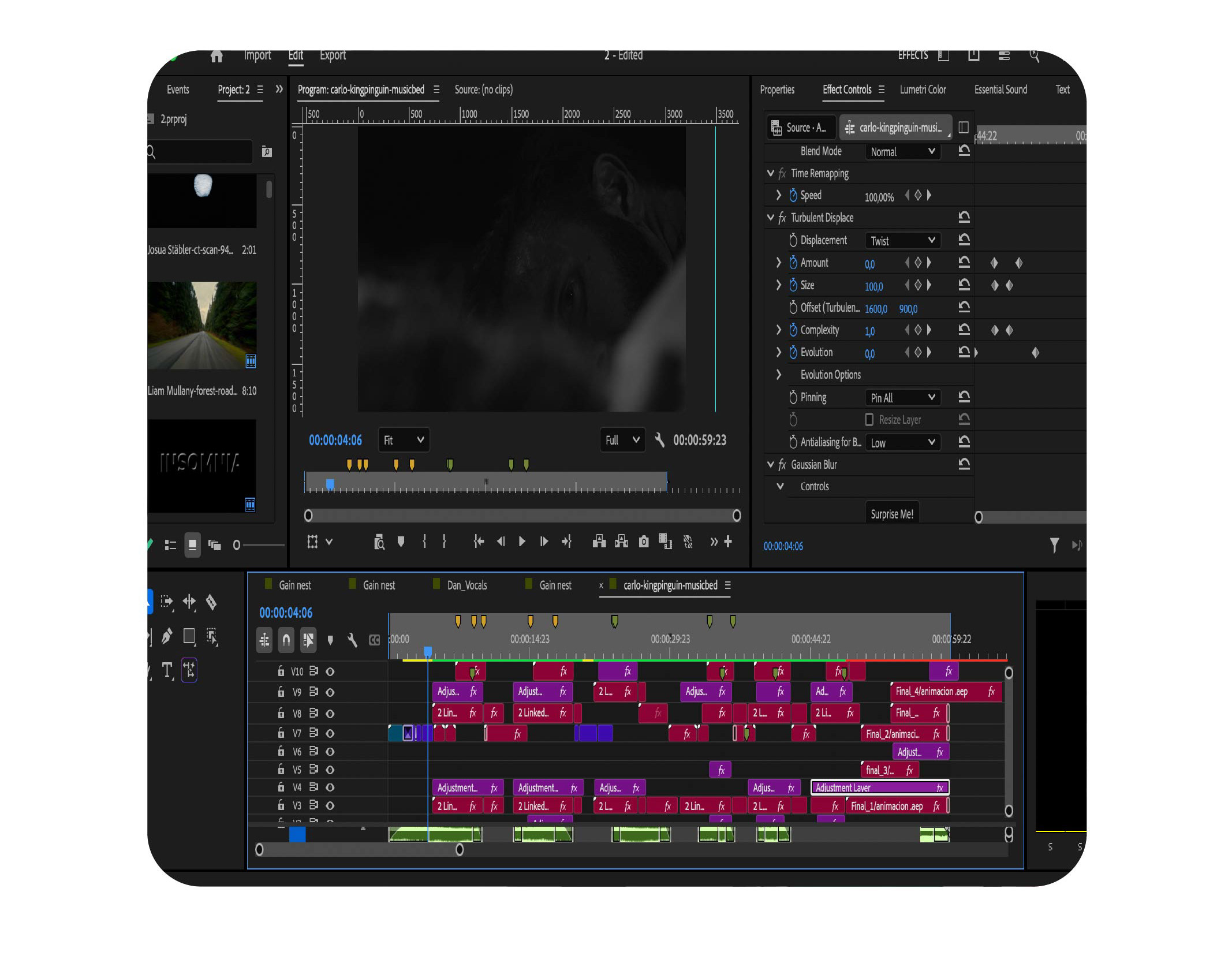The height and width of the screenshot is (963, 1232).
Task: Expand the Complexity property
Action: (779, 330)
